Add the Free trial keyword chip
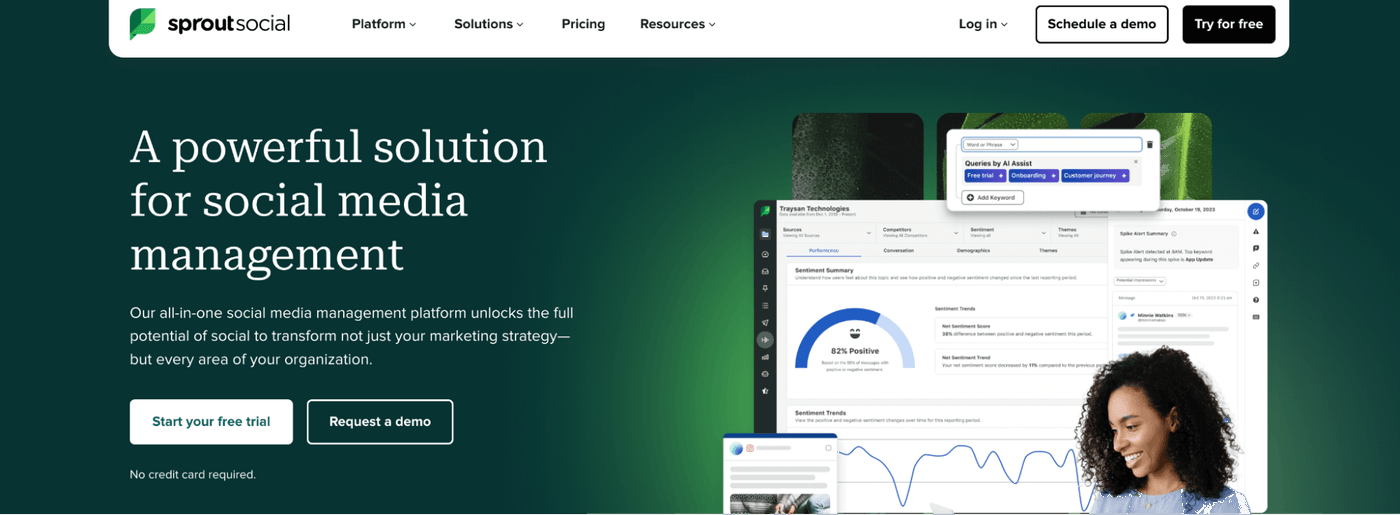Image resolution: width=1400 pixels, height=515 pixels. click(x=985, y=176)
